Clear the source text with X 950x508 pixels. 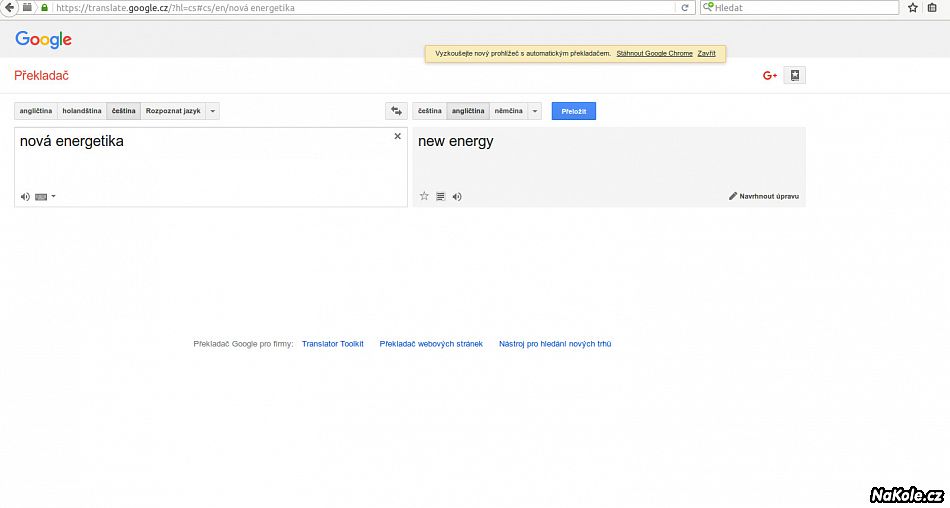[397, 136]
